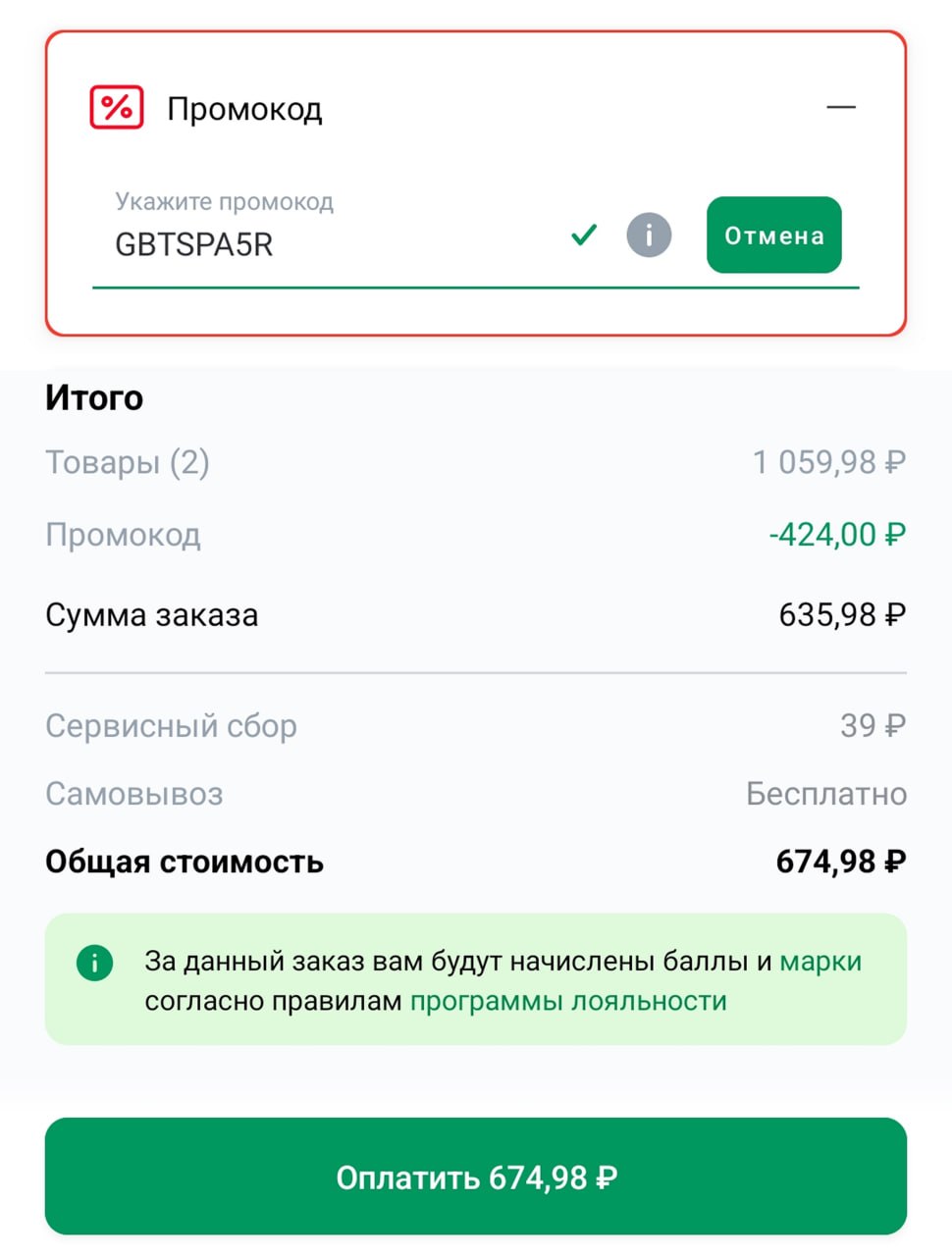Open the марки link
952x1256 pixels.
pyautogui.click(x=820, y=962)
